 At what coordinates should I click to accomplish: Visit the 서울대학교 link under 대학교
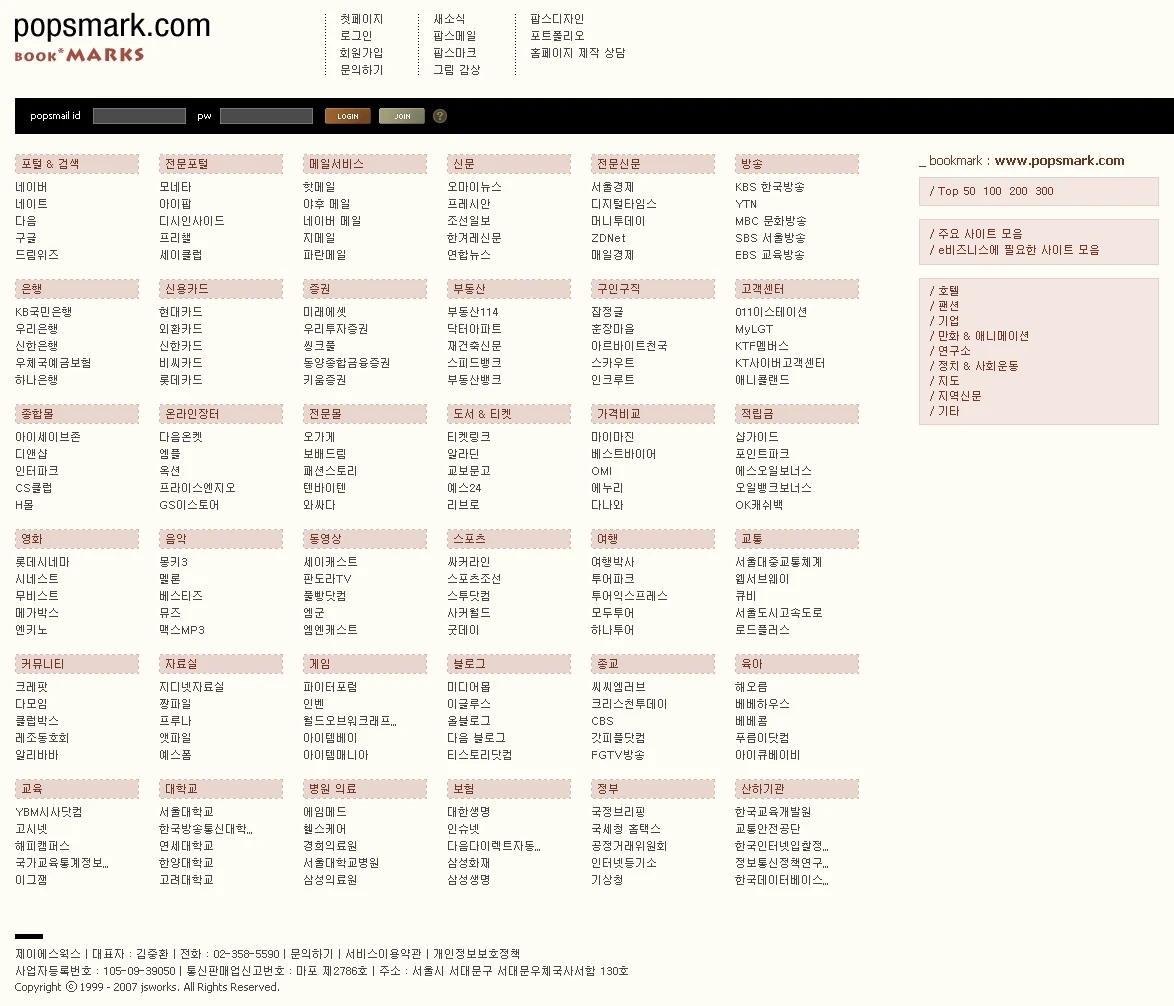[186, 812]
